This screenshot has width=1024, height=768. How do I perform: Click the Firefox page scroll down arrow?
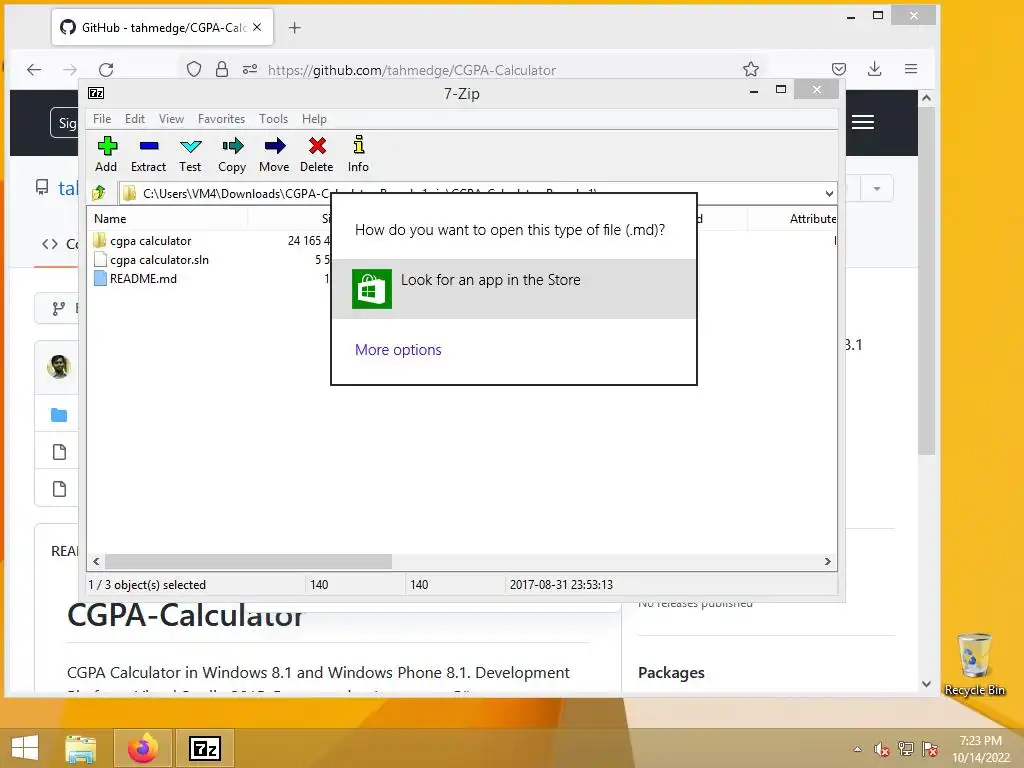pyautogui.click(x=926, y=684)
